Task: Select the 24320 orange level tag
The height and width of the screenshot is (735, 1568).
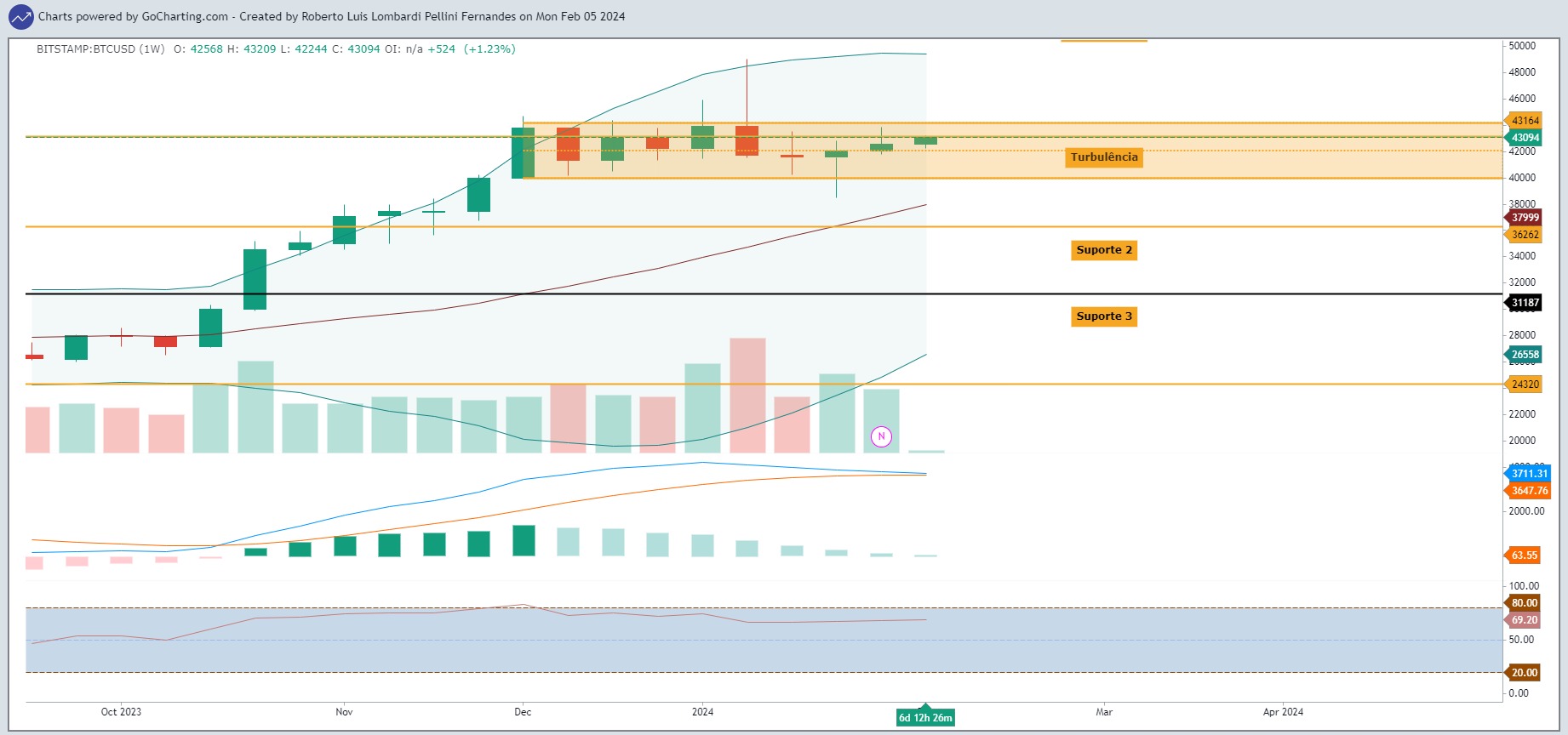Action: [1525, 385]
